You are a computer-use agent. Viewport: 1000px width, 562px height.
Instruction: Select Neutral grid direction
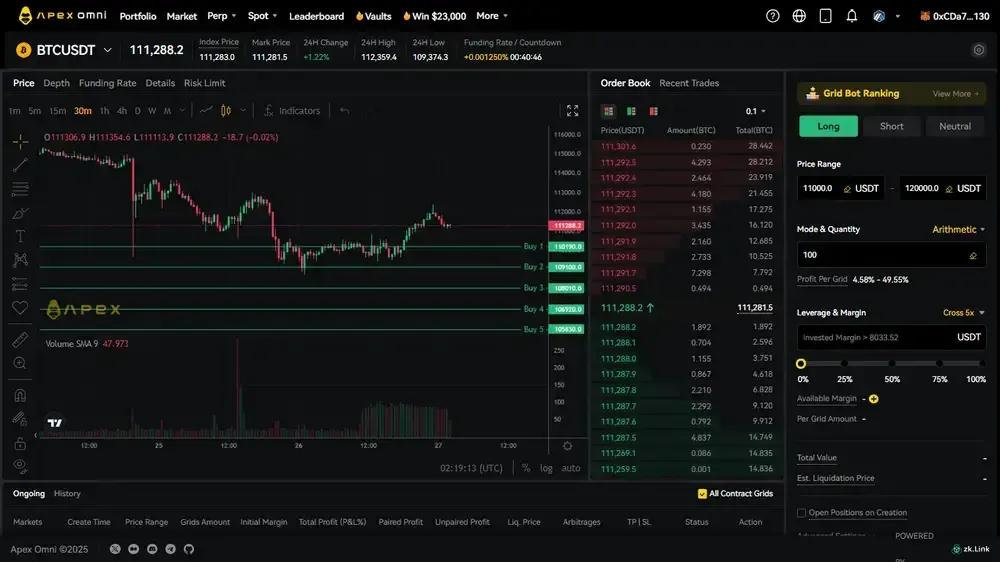coord(955,126)
